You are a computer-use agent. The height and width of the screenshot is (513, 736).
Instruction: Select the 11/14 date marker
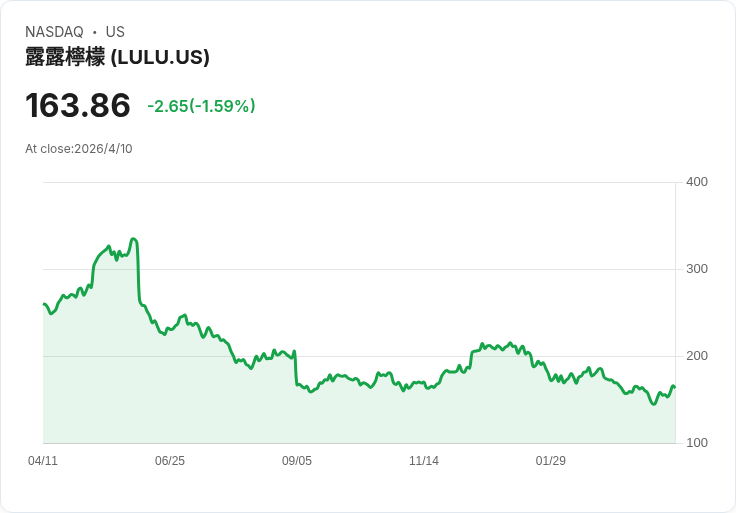tap(424, 461)
